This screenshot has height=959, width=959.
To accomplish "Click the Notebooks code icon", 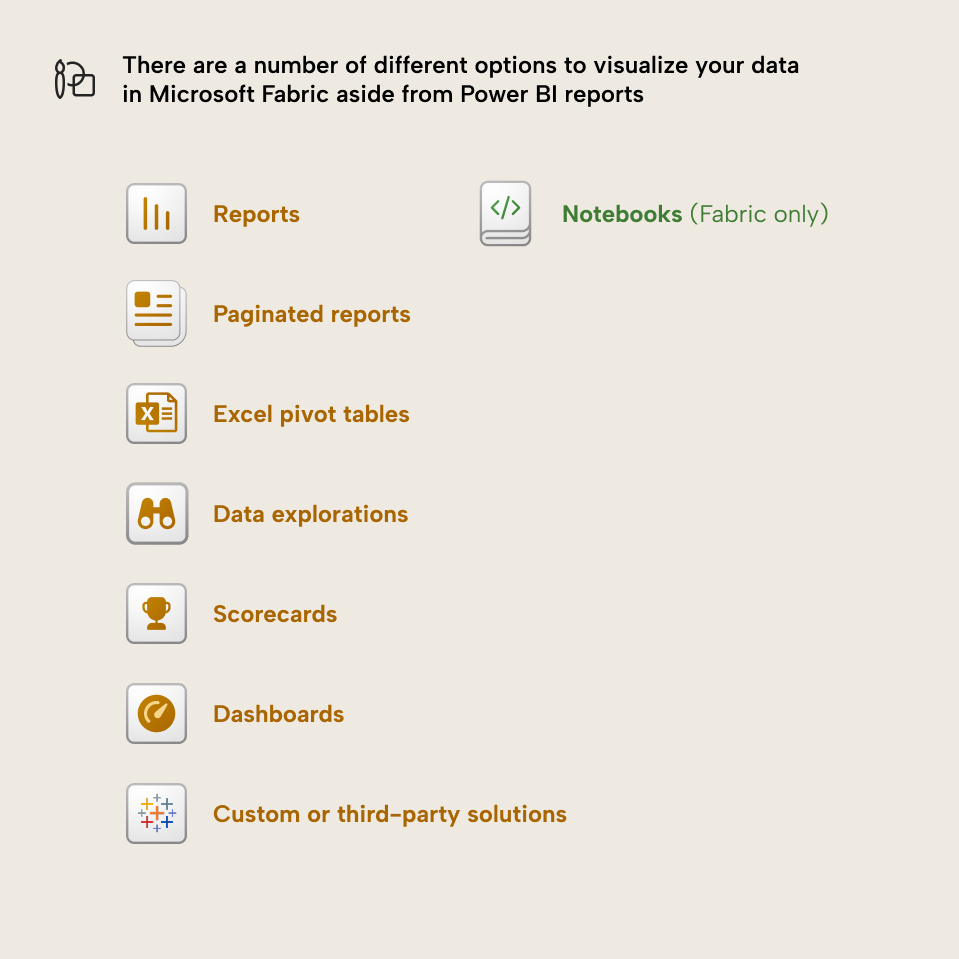I will click(x=505, y=213).
